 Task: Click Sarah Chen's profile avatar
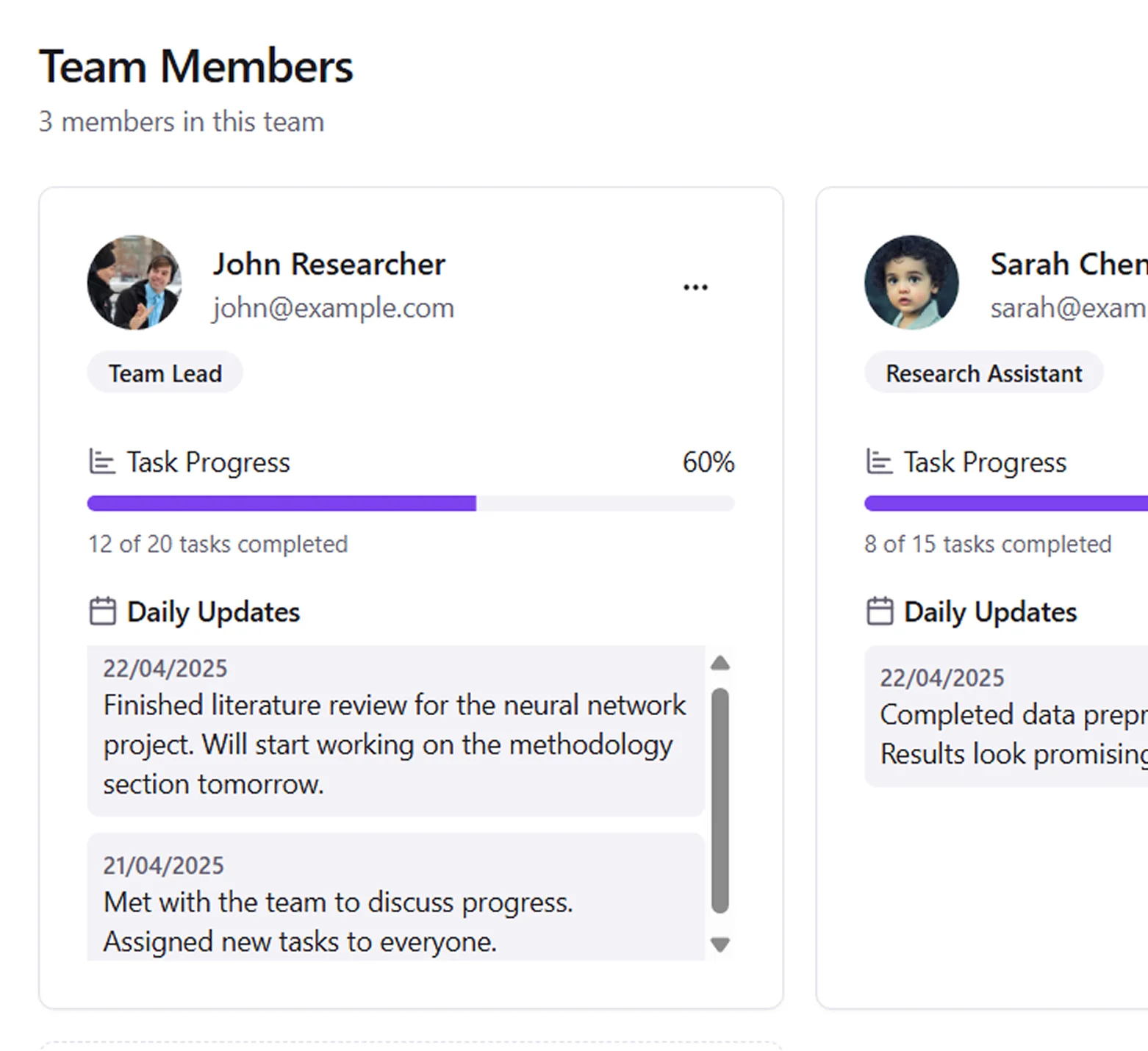911,282
